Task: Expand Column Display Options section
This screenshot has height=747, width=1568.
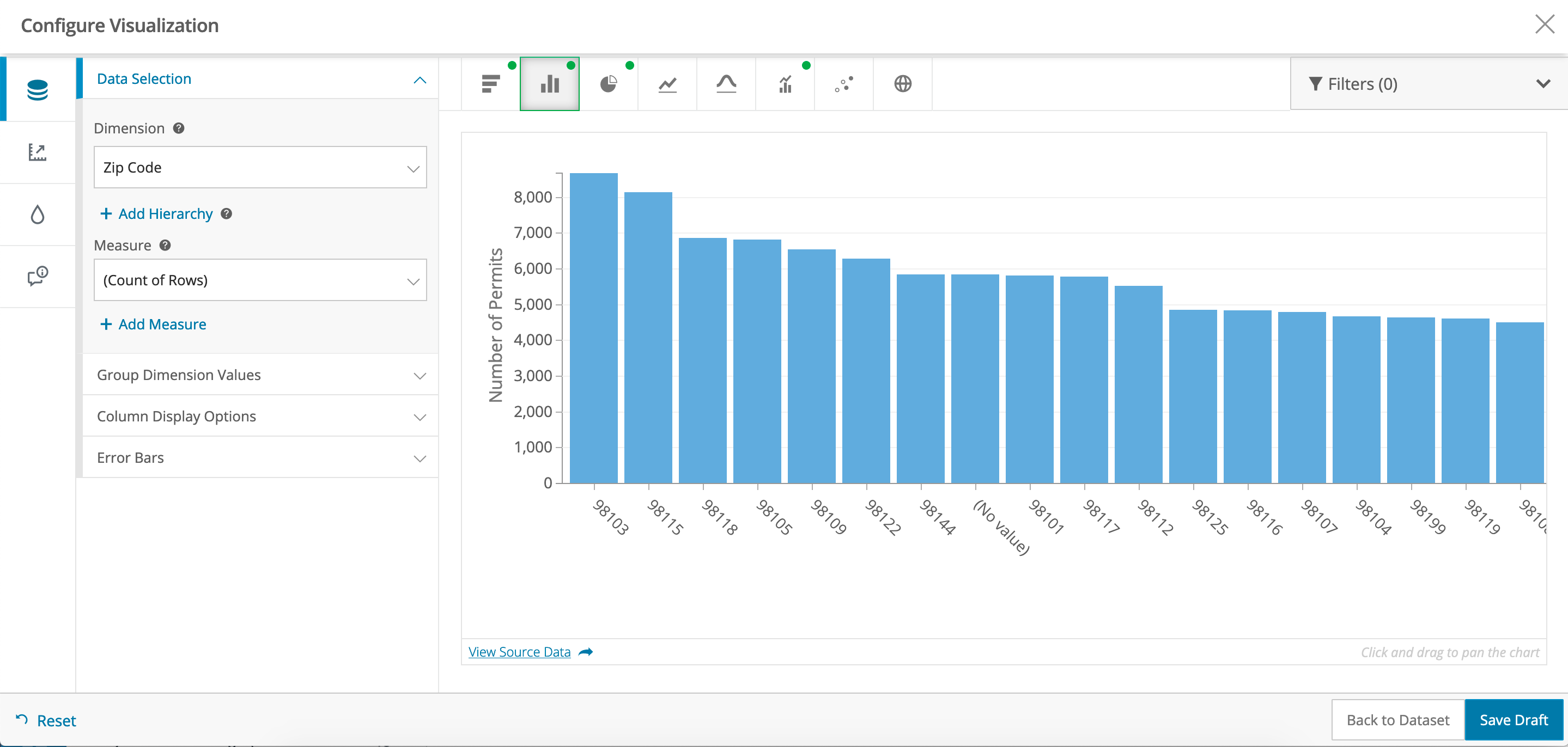Action: pyautogui.click(x=260, y=416)
